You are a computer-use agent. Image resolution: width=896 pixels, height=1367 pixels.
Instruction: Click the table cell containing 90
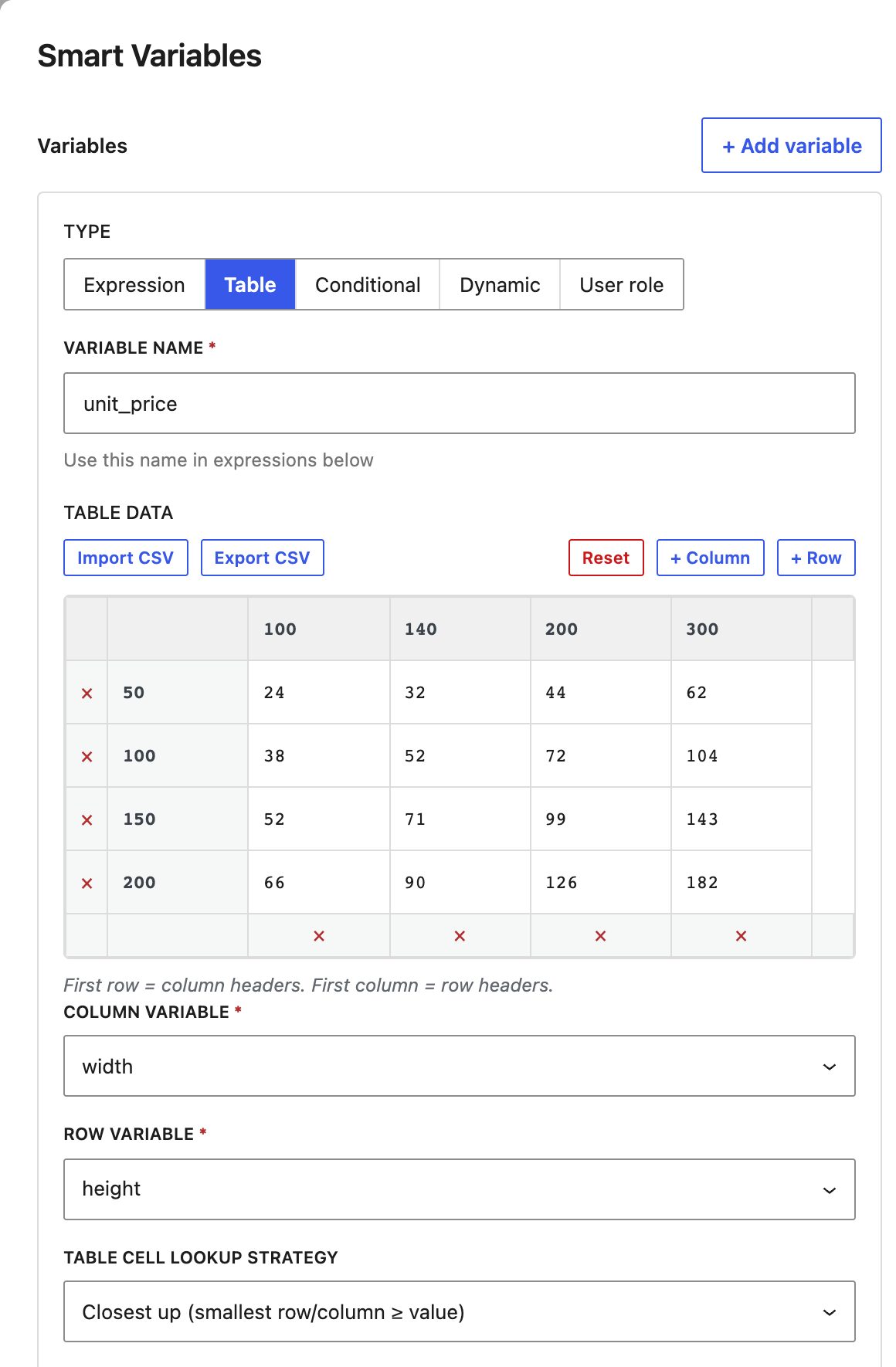tap(460, 883)
